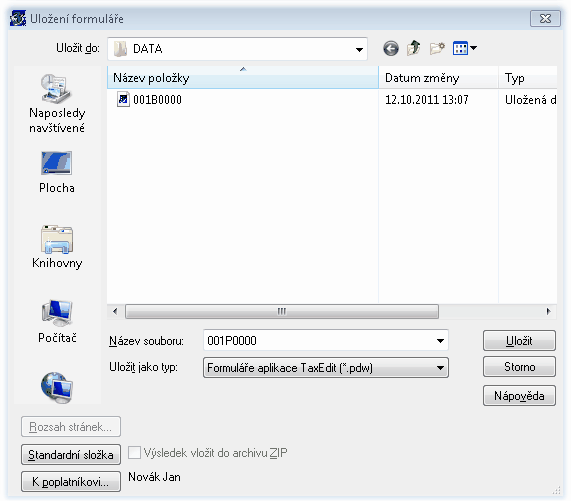571x501 pixels.
Task: Open the view menu icon
Action: (x=465, y=48)
